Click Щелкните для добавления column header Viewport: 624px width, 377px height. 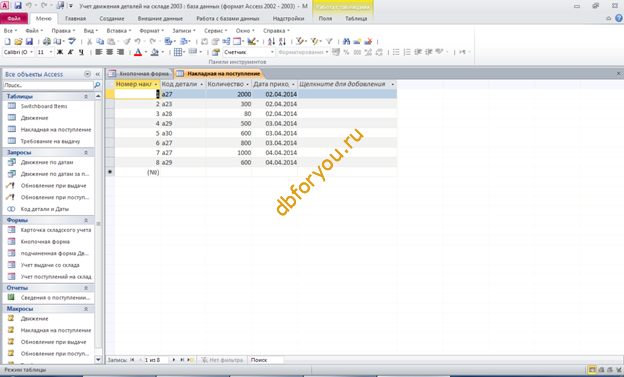(x=347, y=84)
